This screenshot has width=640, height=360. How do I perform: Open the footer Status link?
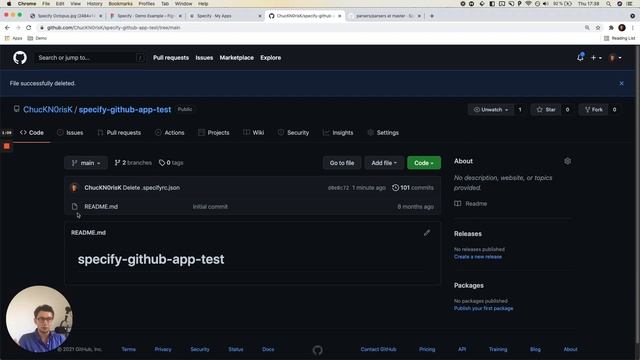click(x=236, y=349)
